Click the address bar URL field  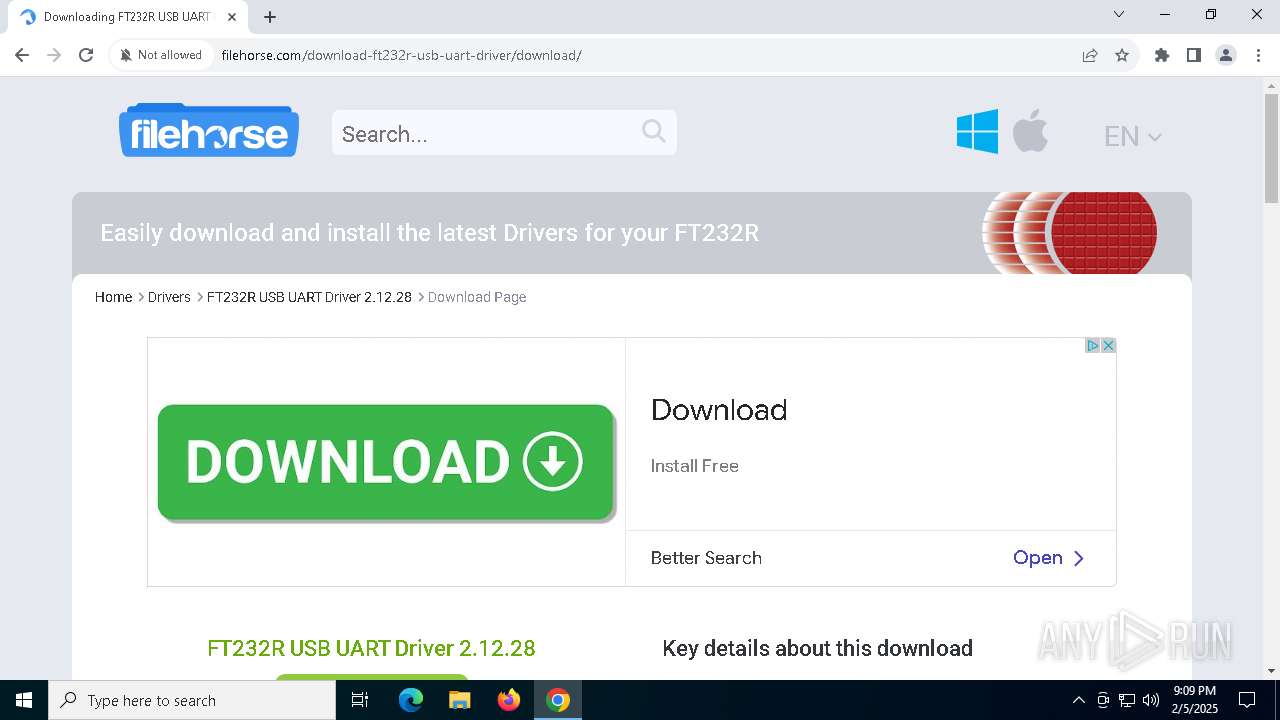pos(640,55)
